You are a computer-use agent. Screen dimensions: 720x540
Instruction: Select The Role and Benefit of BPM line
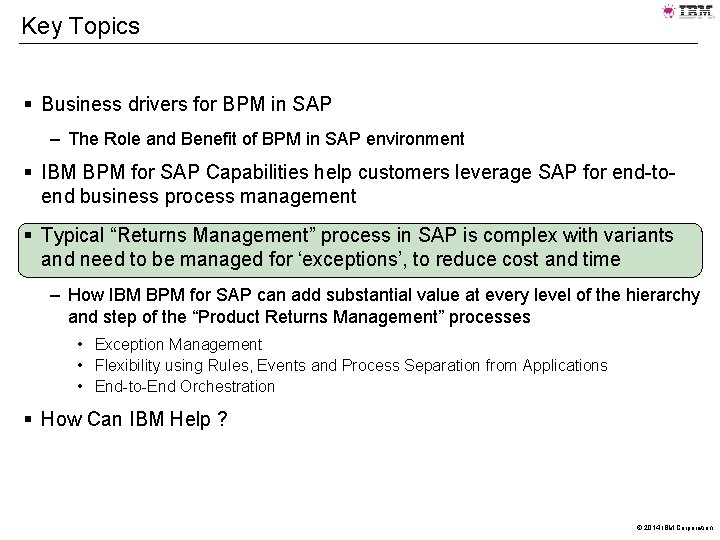(266, 139)
